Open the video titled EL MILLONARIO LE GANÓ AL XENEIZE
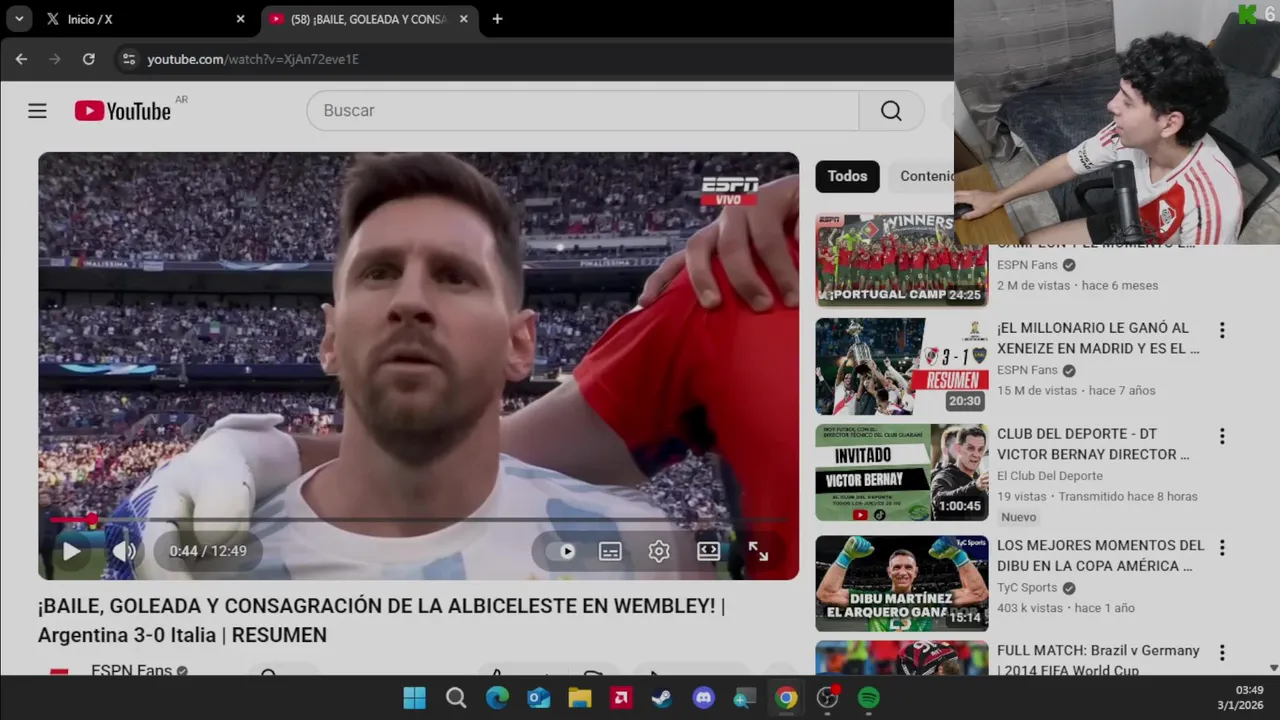Image resolution: width=1280 pixels, height=720 pixels. (1098, 338)
